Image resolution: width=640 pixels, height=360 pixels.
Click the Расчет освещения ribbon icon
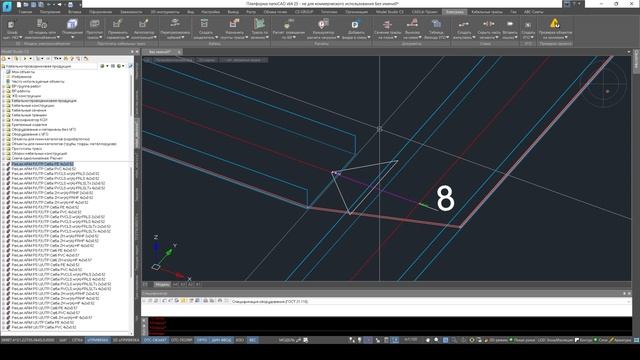289,24
